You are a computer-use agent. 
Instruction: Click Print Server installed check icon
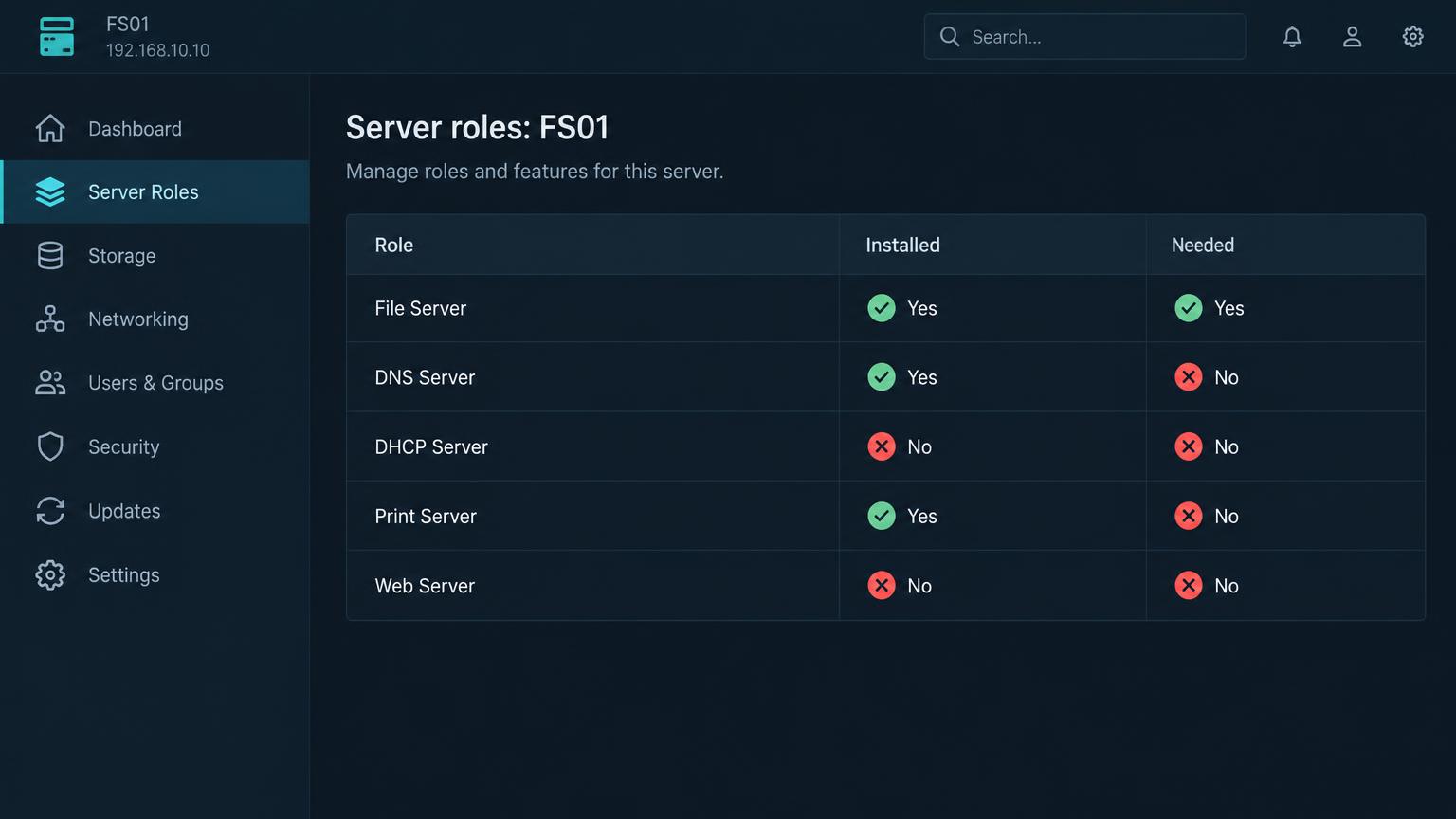tap(882, 516)
